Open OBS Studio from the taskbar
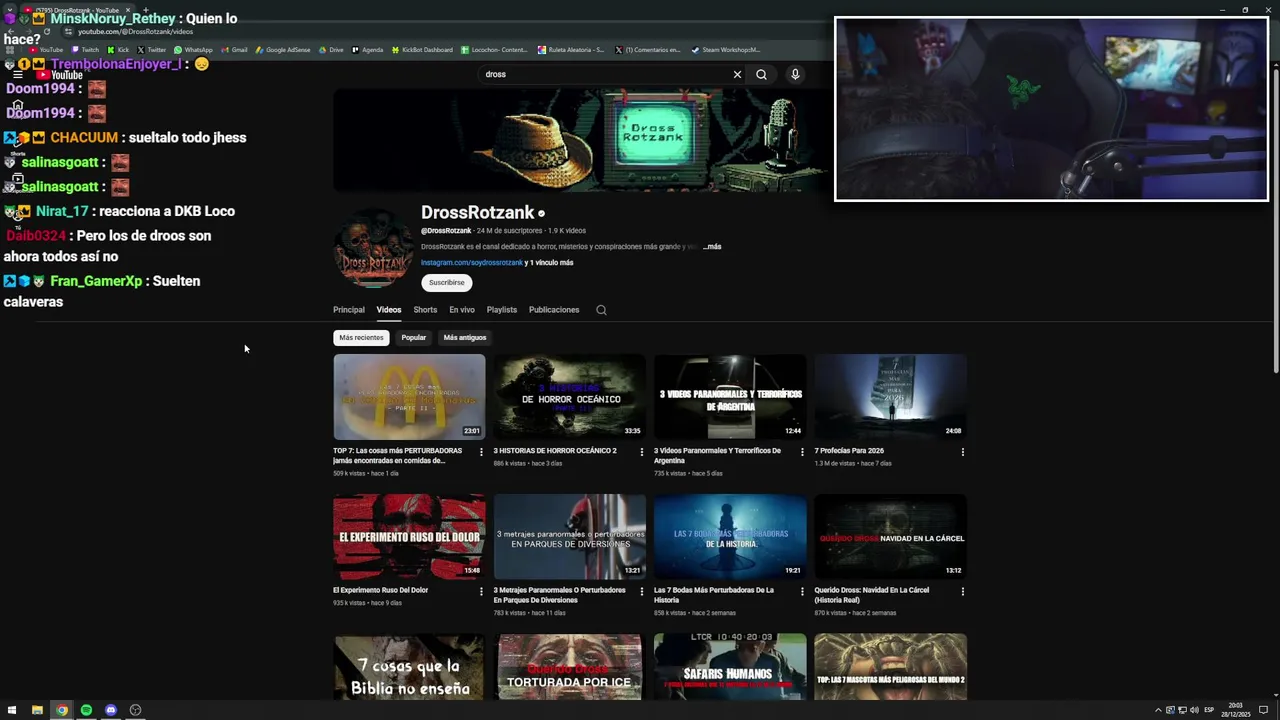This screenshot has height=720, width=1280. coord(135,710)
